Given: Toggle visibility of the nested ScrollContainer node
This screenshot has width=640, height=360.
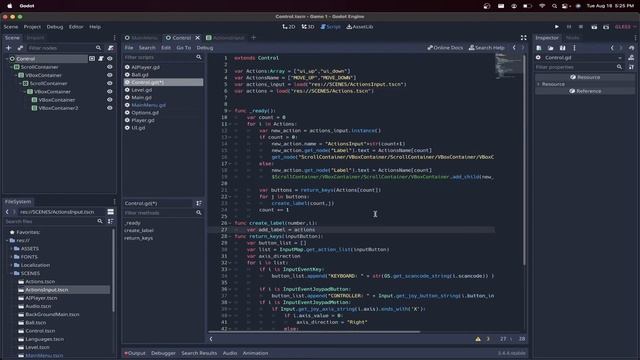Looking at the screenshot, I should pyautogui.click(x=109, y=83).
